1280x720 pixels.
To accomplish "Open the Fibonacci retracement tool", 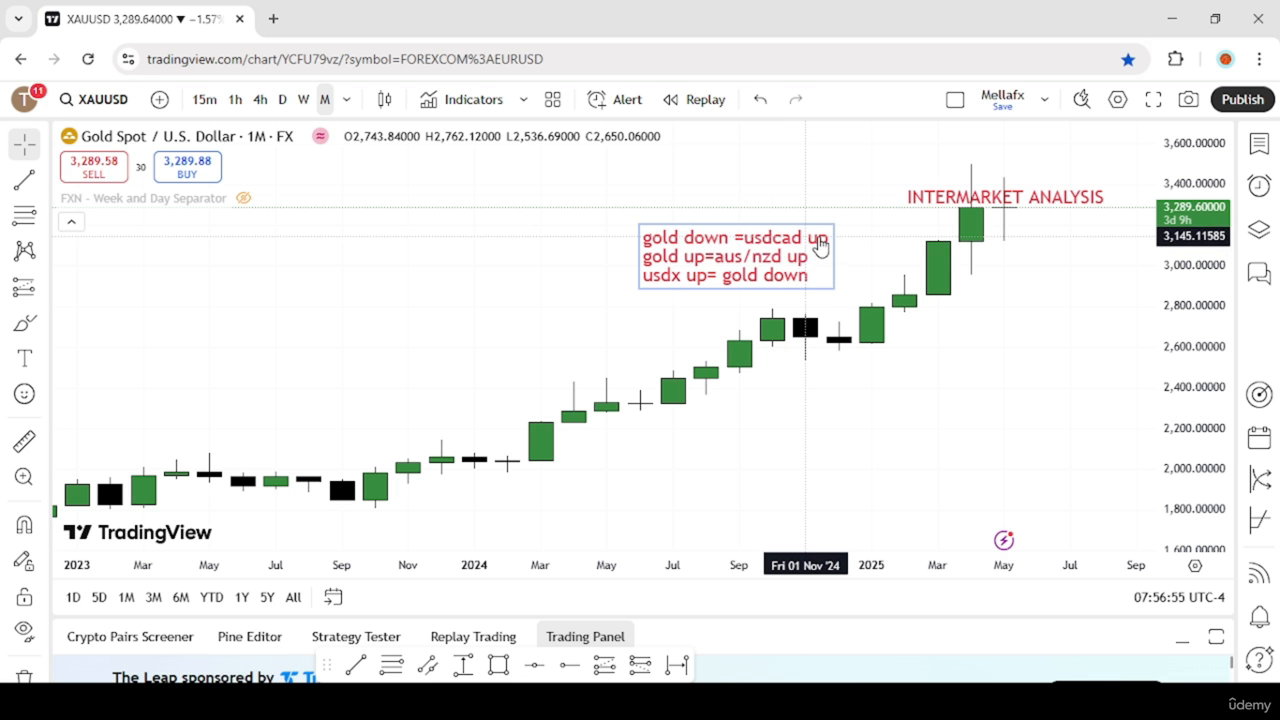I will (25, 216).
